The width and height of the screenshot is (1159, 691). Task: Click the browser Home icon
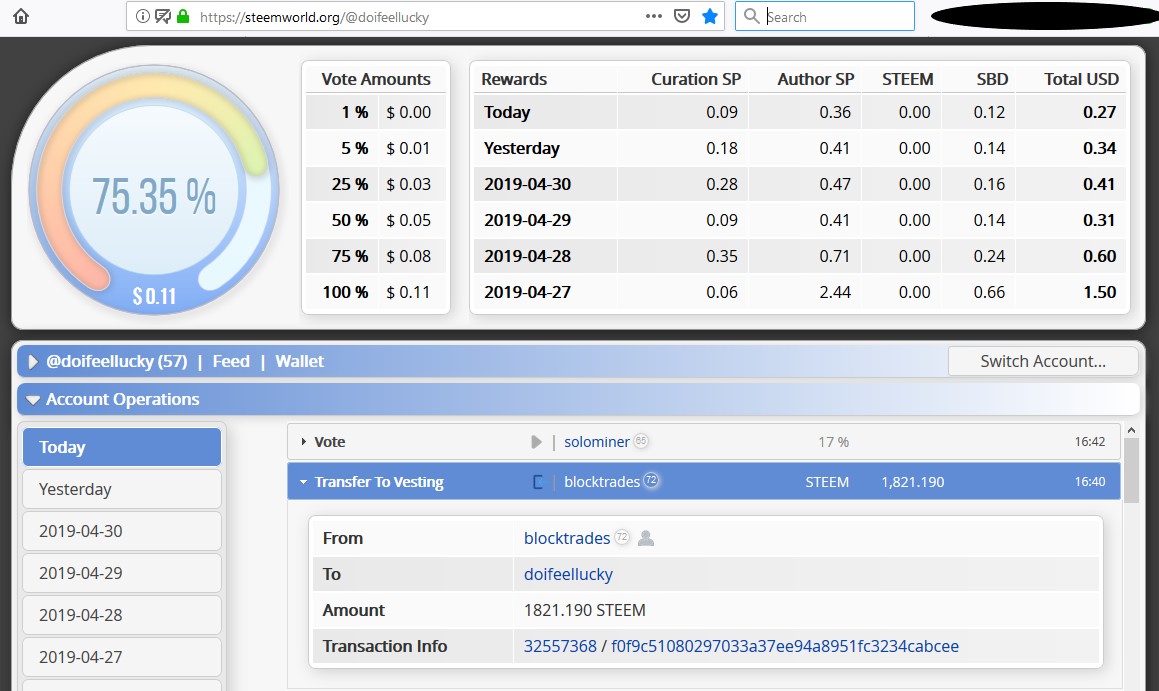tap(21, 16)
